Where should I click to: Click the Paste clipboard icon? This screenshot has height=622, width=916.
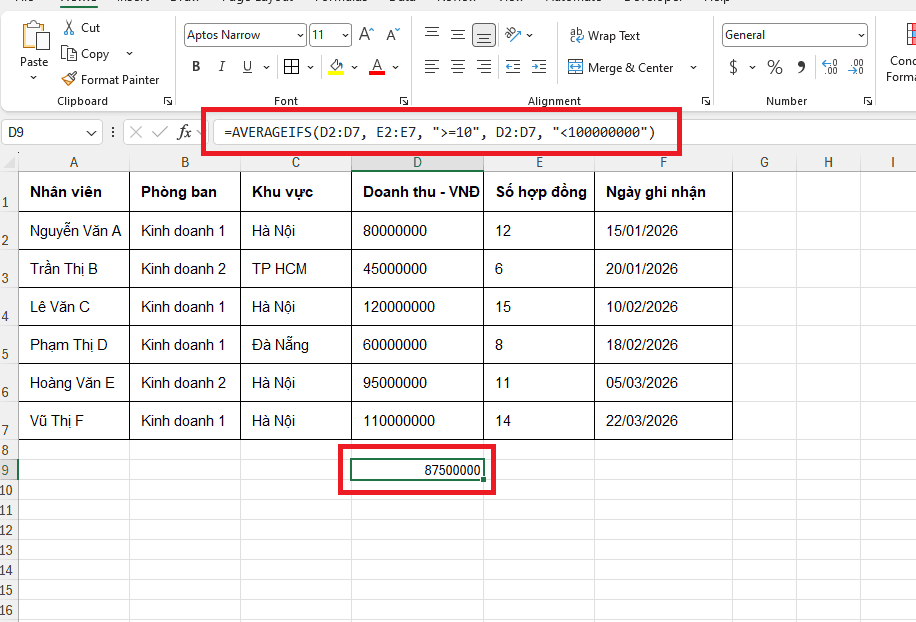tap(35, 36)
